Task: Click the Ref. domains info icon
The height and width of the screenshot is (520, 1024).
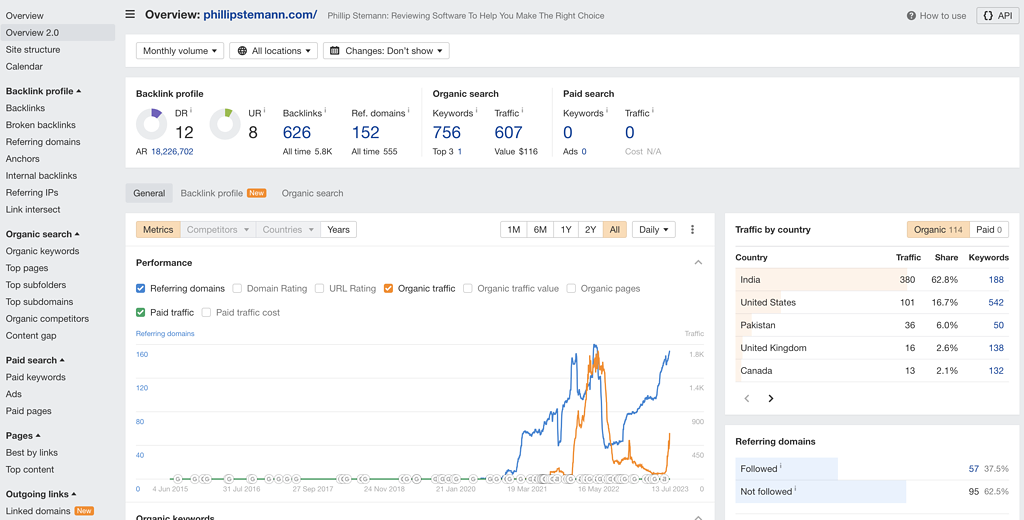Action: click(409, 110)
